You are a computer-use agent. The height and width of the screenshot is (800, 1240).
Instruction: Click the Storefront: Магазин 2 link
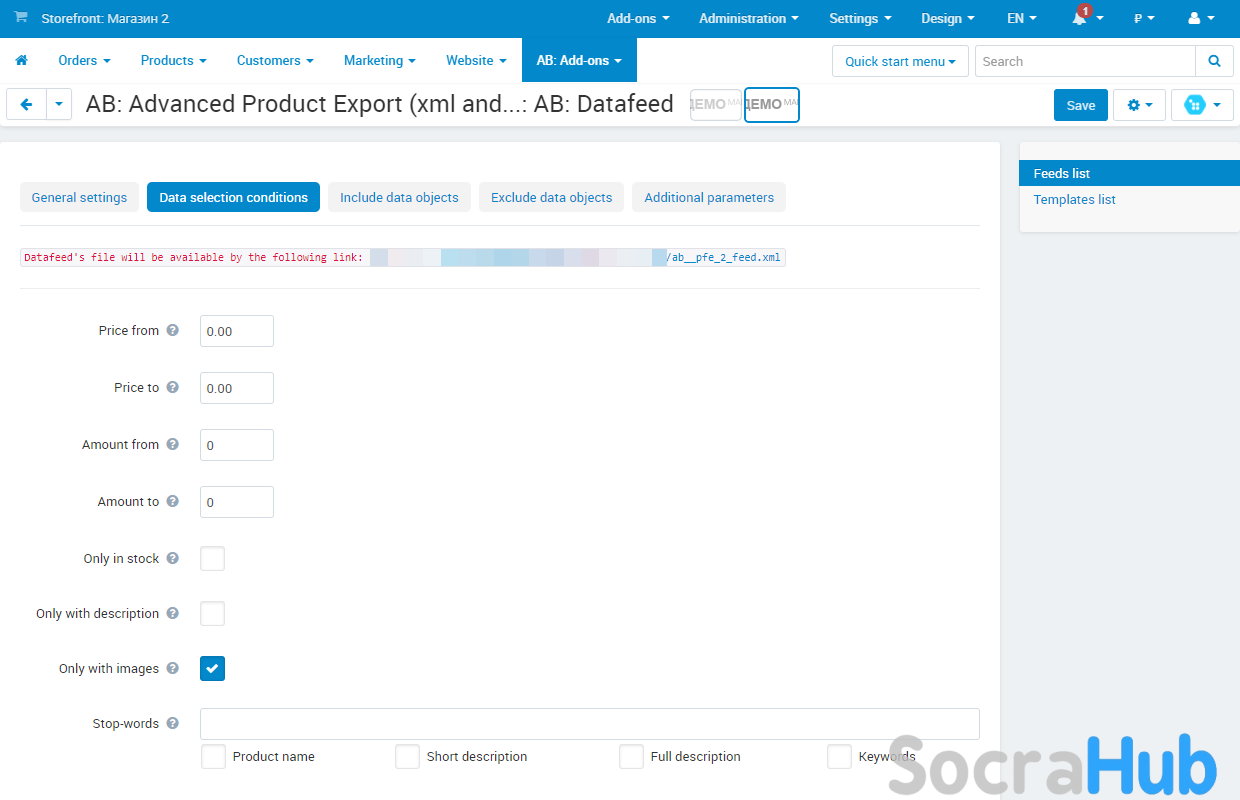point(105,18)
